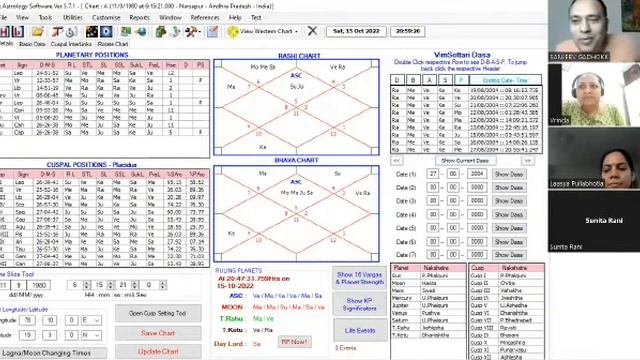Open latitude N direction dropdown
Viewport: 640px width, 360px height.
97,335
